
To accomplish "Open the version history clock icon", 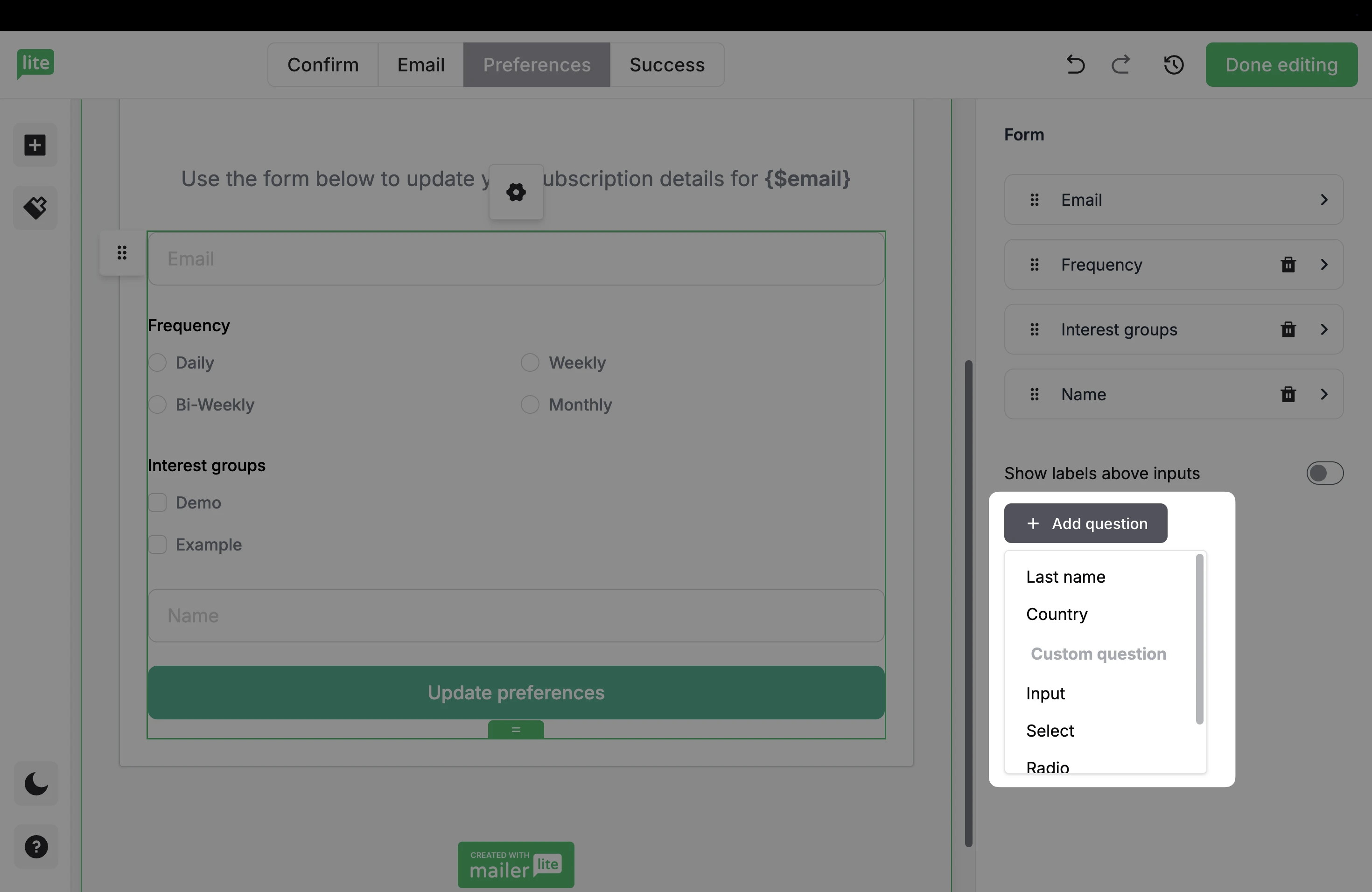I will point(1173,64).
